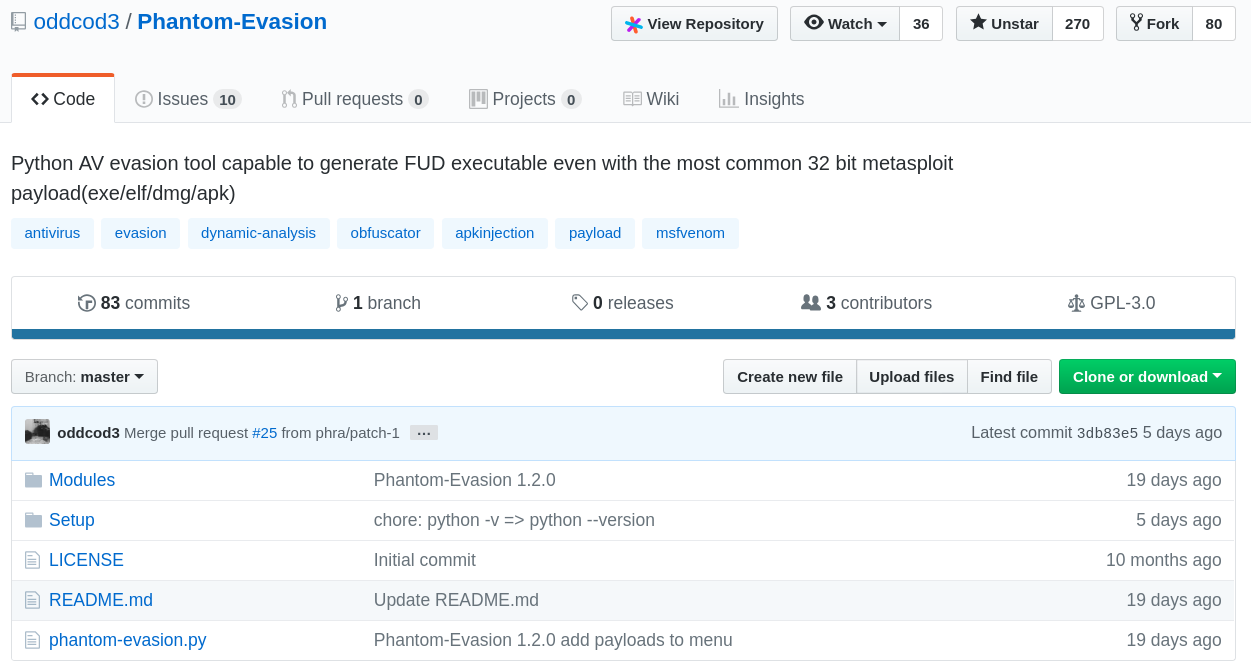Open the watchers count 36
1251x669 pixels.
[921, 24]
